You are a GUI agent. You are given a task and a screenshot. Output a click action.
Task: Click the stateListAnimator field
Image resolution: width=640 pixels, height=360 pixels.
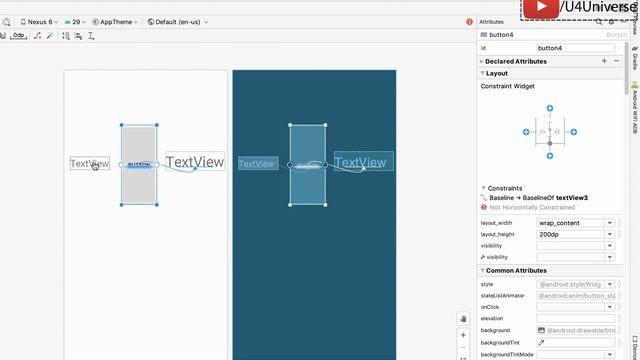coord(576,296)
